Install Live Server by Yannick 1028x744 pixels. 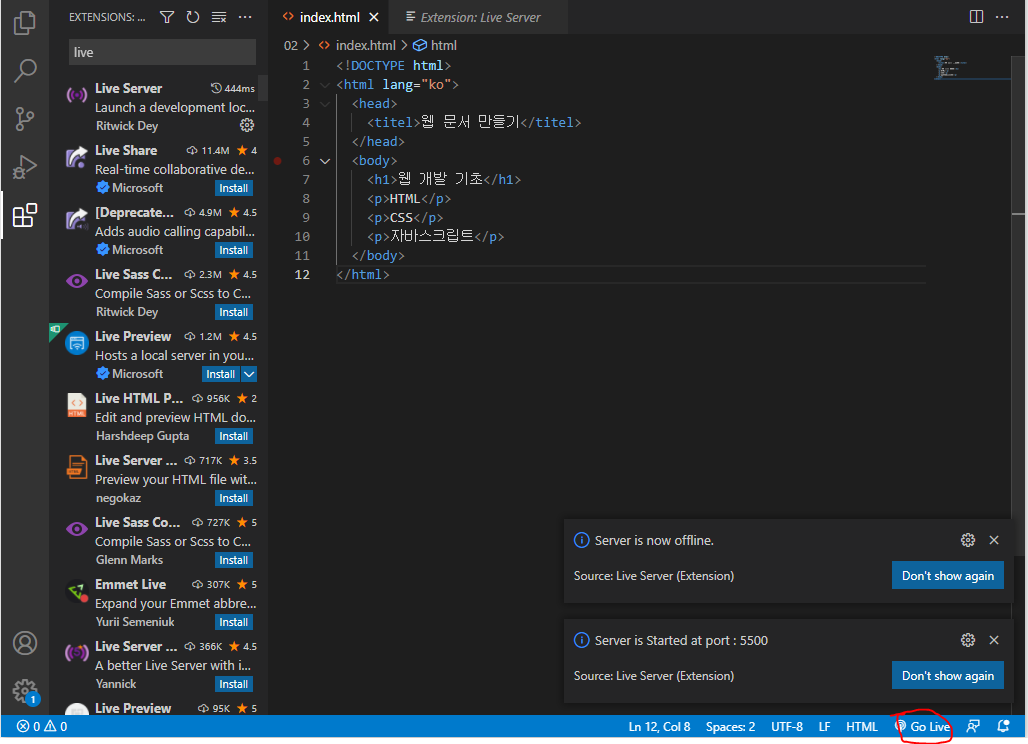pyautogui.click(x=233, y=684)
